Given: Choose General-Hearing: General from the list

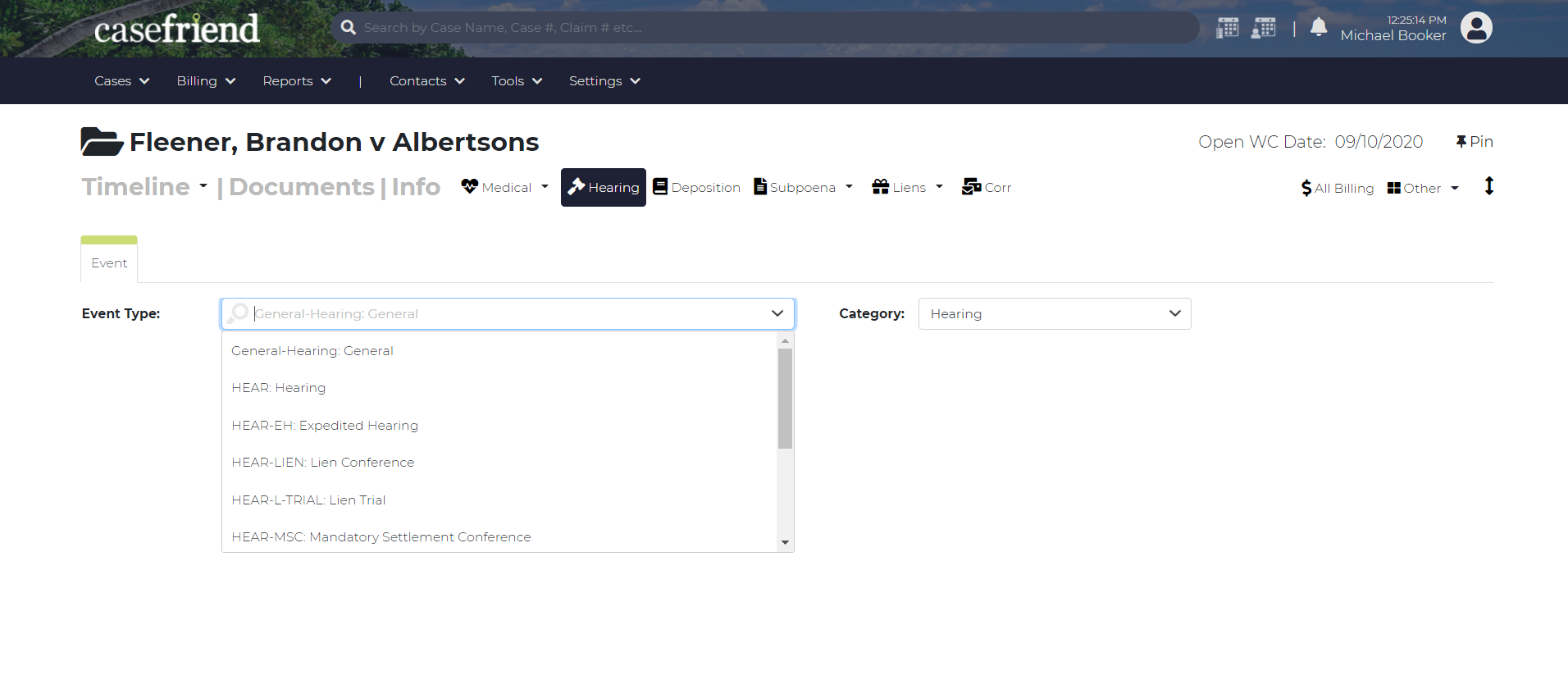Looking at the screenshot, I should (x=499, y=351).
